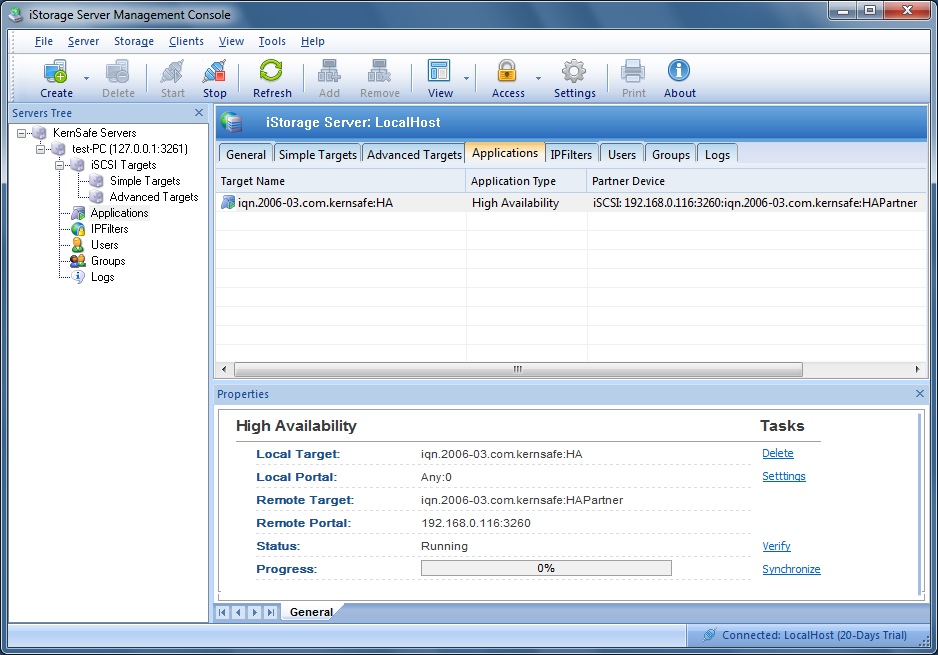Click the scroll right arrow of target list
Screen dimensions: 938x655
[918, 370]
